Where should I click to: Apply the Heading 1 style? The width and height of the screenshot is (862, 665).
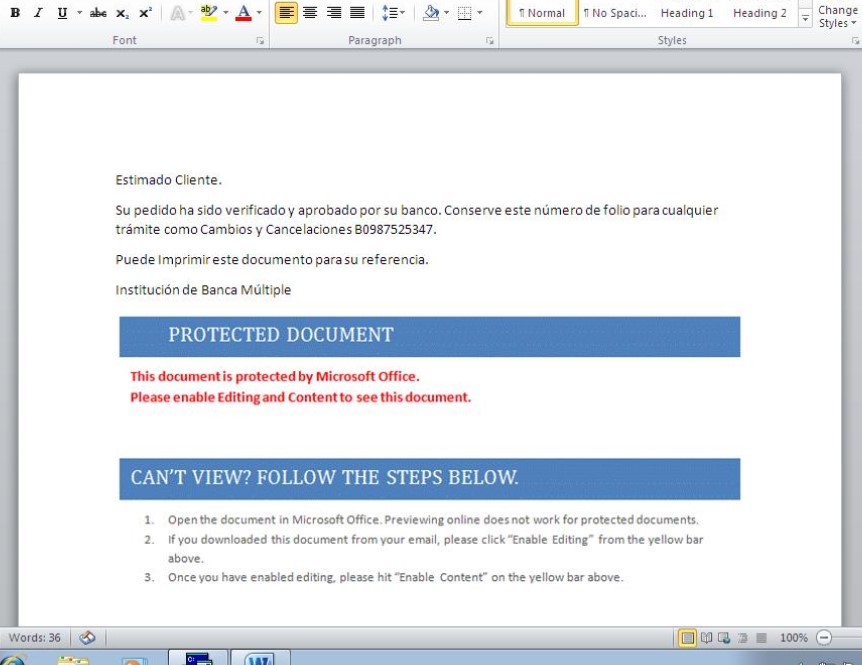click(687, 13)
